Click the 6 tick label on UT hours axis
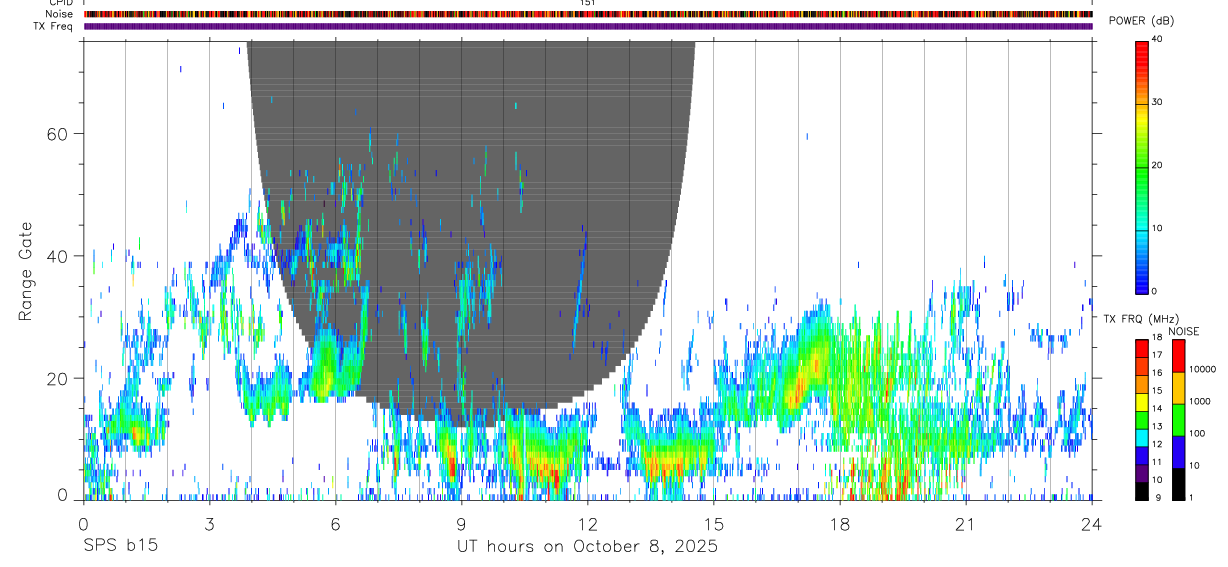The width and height of the screenshot is (1228, 567). click(336, 523)
